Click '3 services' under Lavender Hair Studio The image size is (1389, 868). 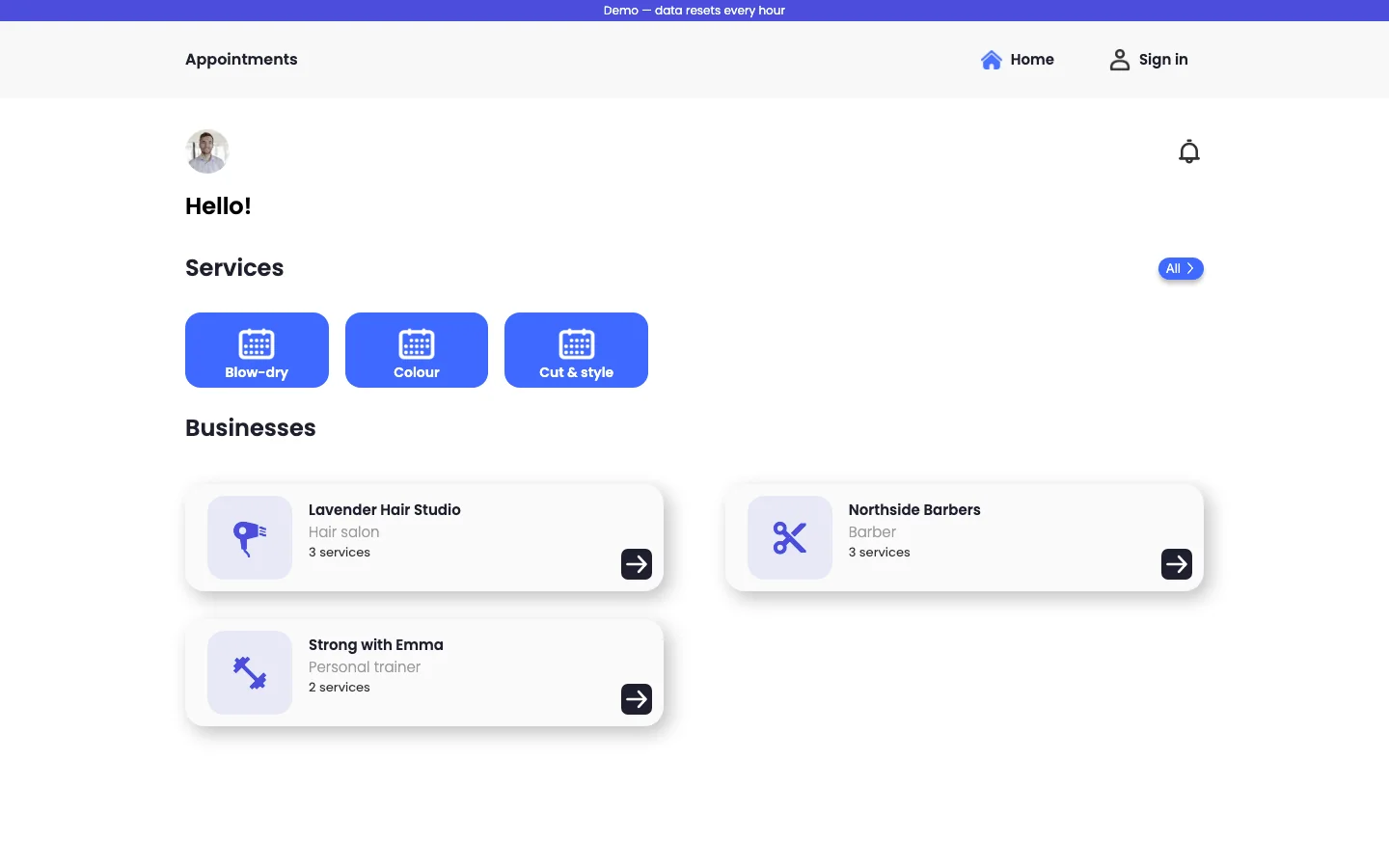click(340, 553)
